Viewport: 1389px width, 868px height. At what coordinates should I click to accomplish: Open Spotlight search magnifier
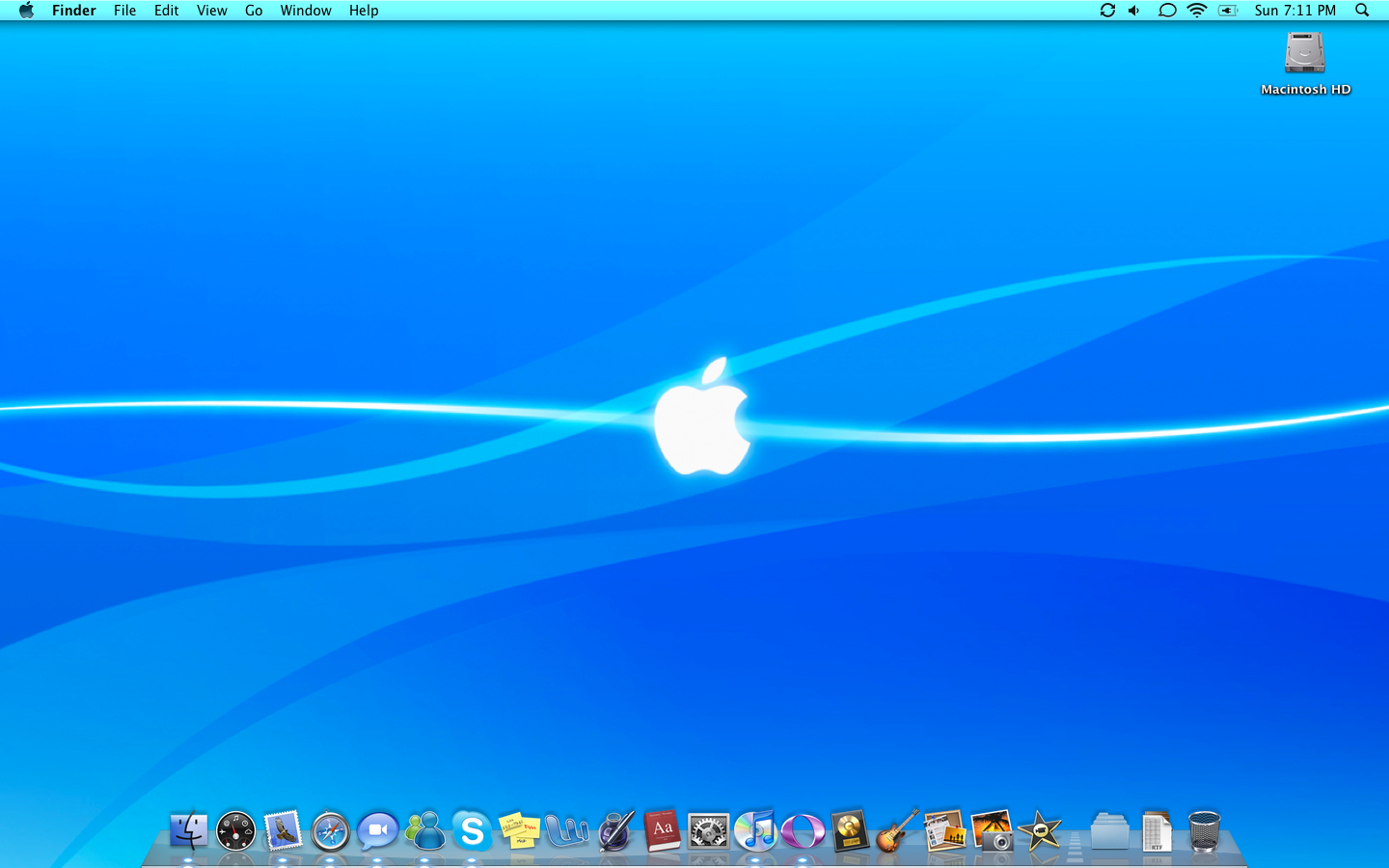[1362, 10]
